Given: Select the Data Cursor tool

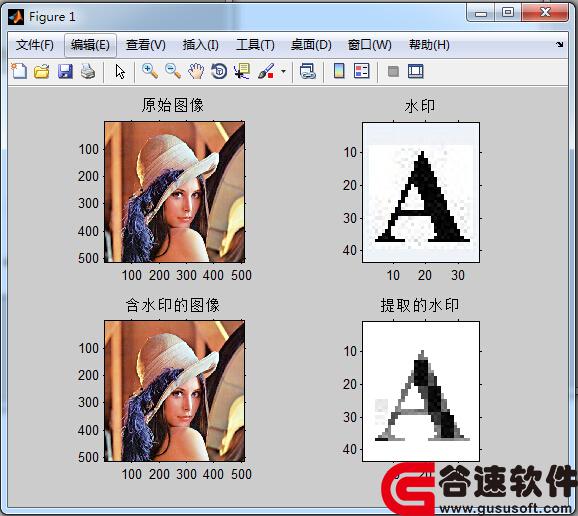Looking at the screenshot, I should (242, 71).
